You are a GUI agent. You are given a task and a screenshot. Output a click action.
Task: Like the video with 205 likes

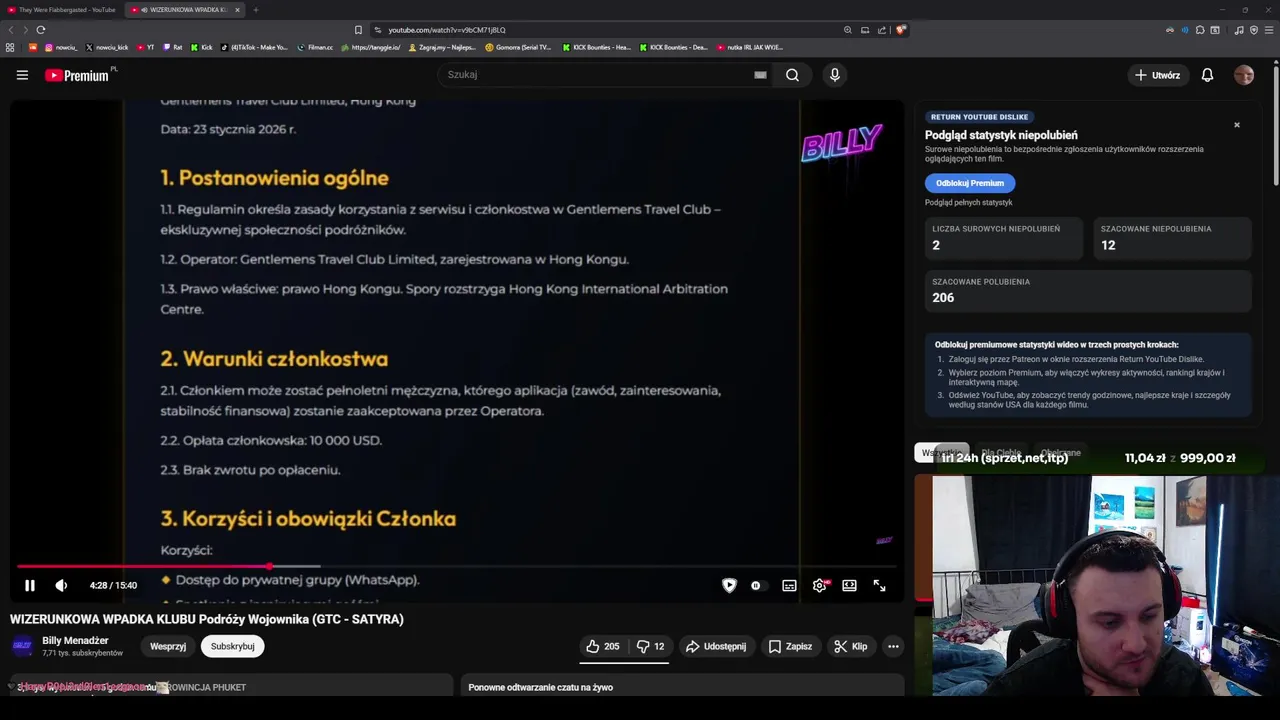(x=603, y=647)
